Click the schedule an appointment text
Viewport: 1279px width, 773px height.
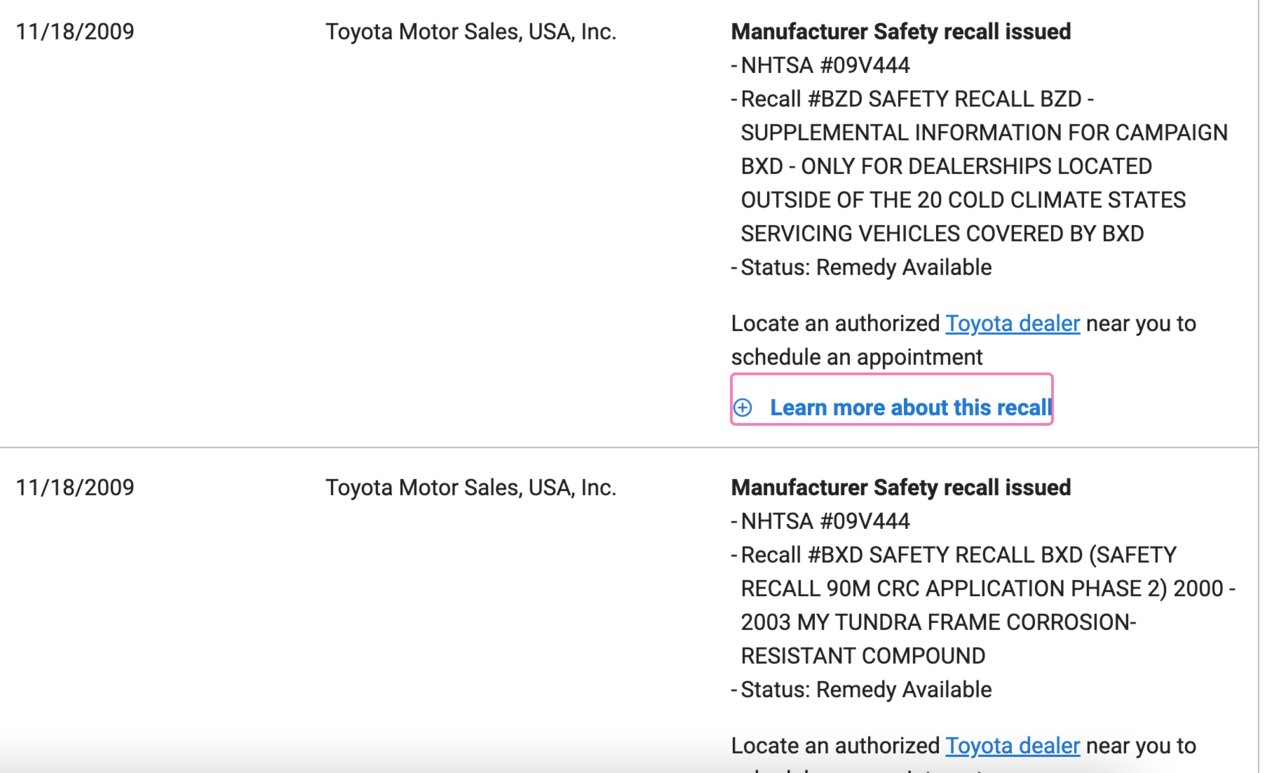click(857, 357)
